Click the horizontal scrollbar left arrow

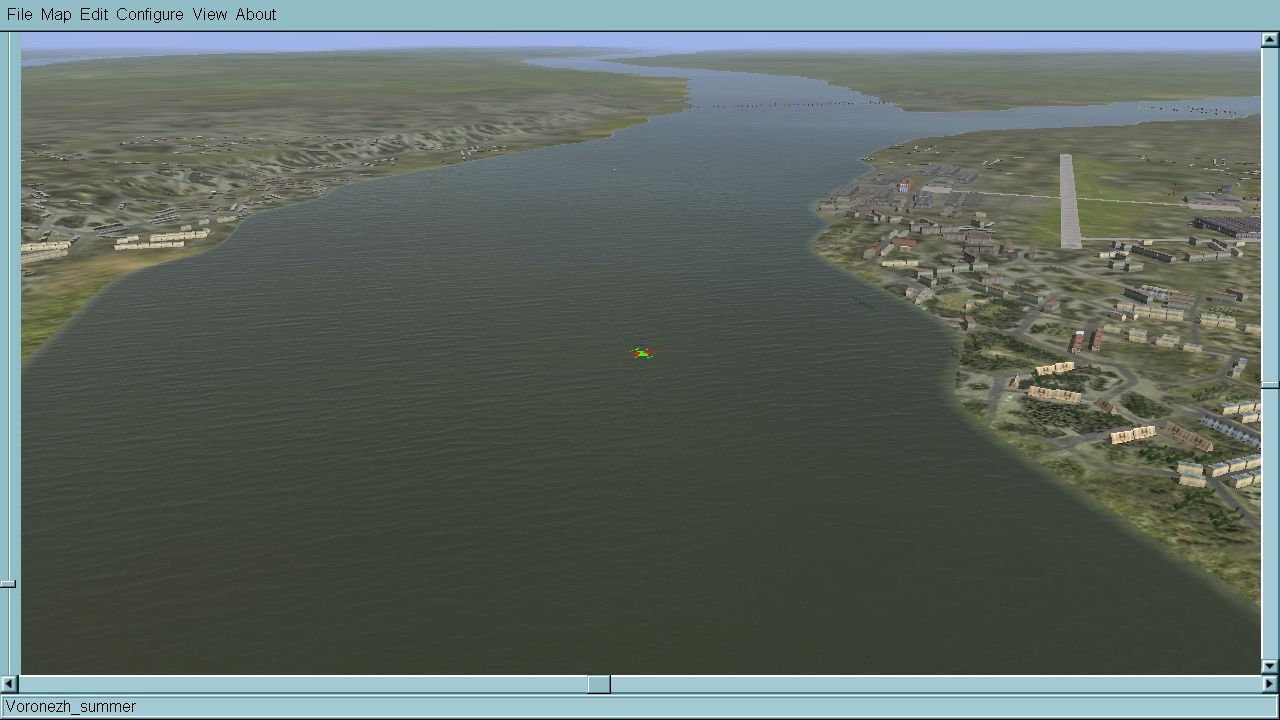(9, 684)
